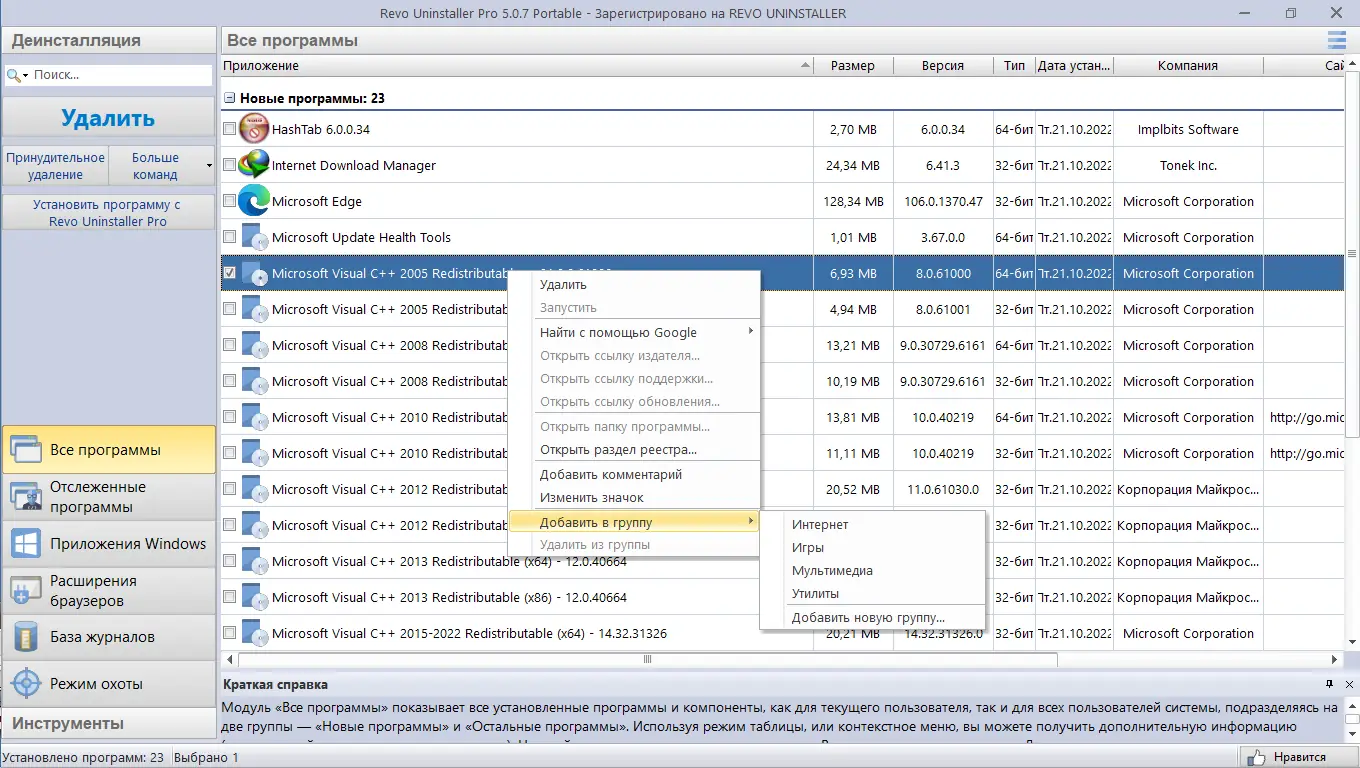Click the HashTab application icon

tap(255, 129)
